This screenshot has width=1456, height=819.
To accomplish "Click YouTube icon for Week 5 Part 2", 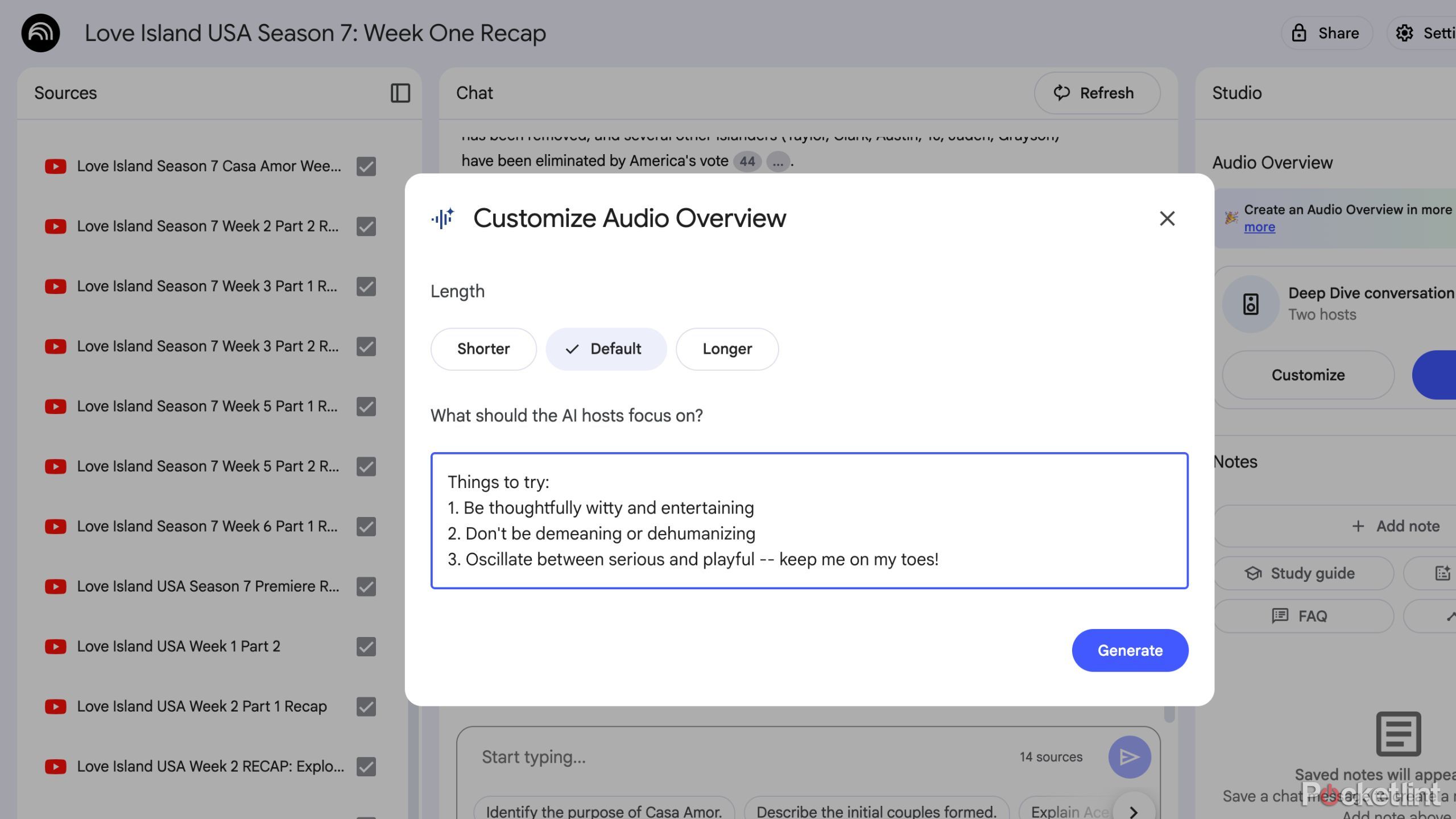I will (55, 466).
